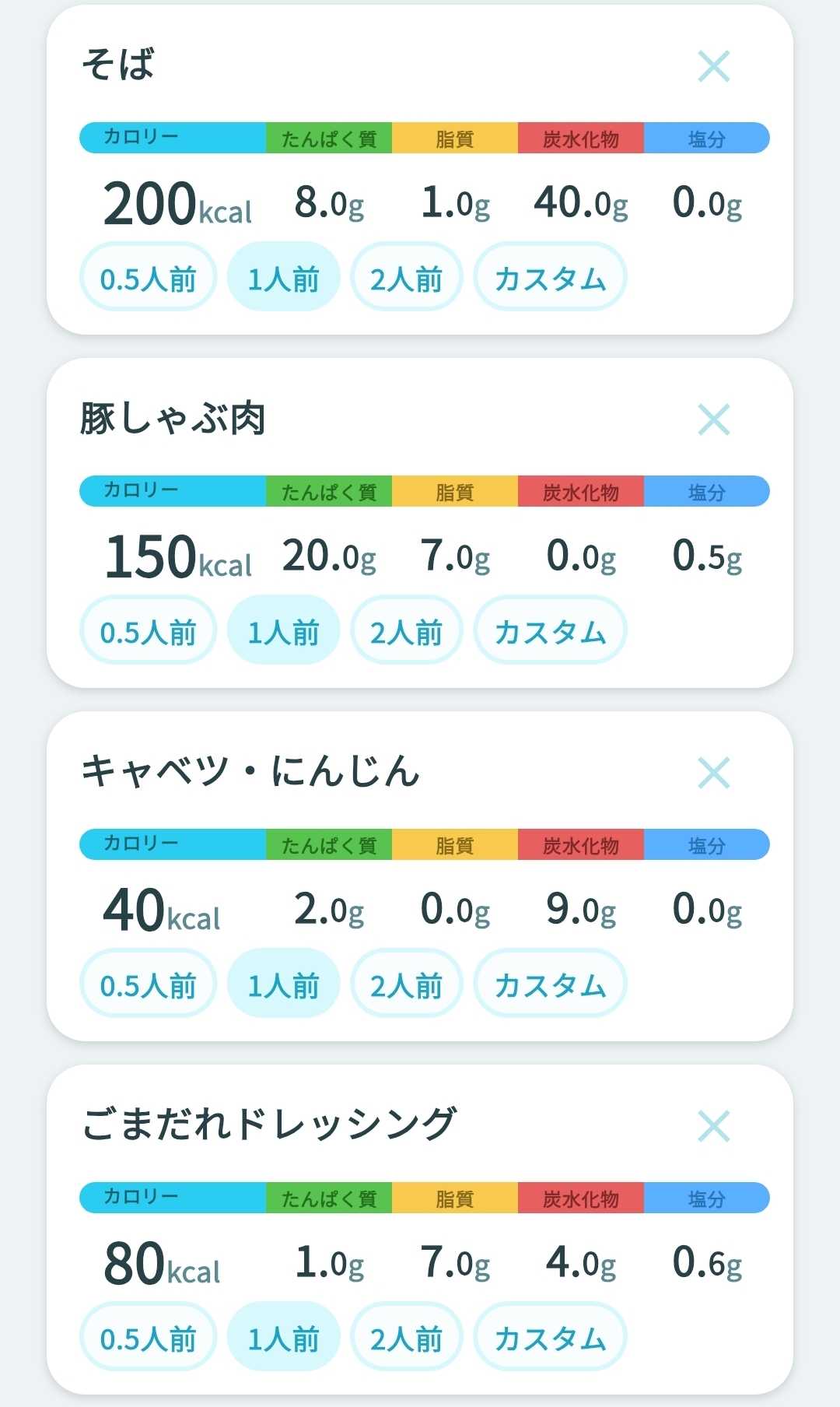Delete ごまだれドレッシング via X icon

coord(713,1126)
